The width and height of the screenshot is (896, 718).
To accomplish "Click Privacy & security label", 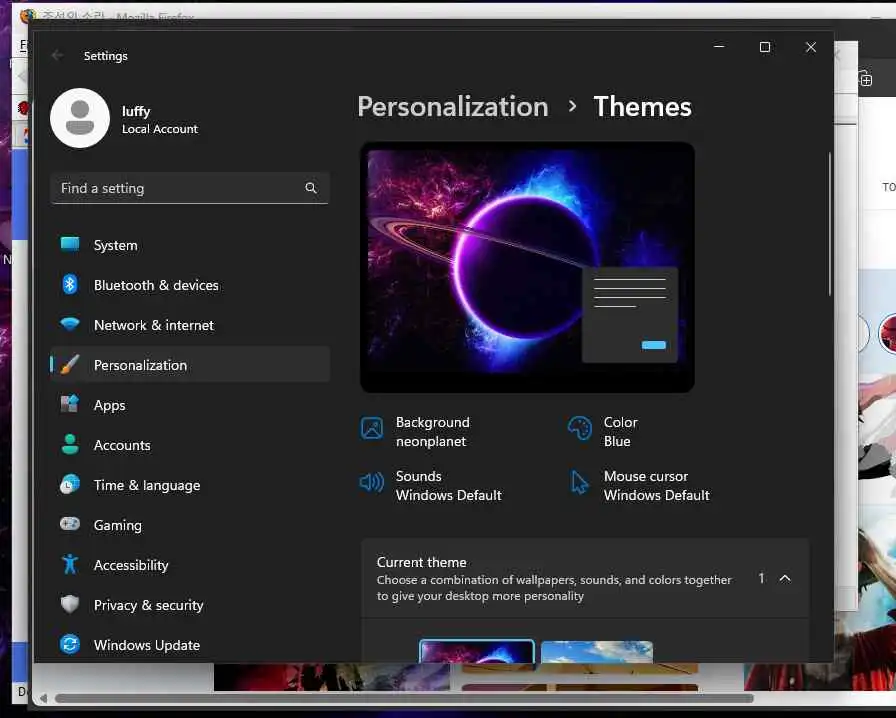I will coord(149,605).
